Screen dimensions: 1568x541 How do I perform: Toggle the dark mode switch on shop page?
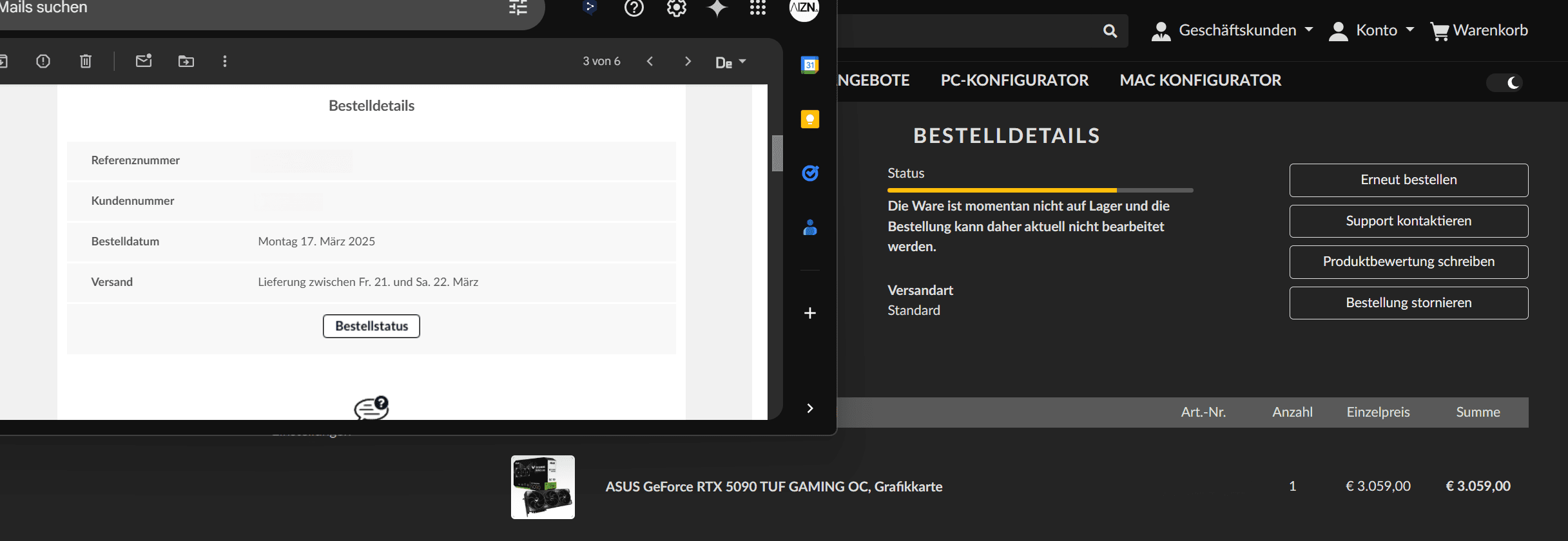click(x=1505, y=82)
